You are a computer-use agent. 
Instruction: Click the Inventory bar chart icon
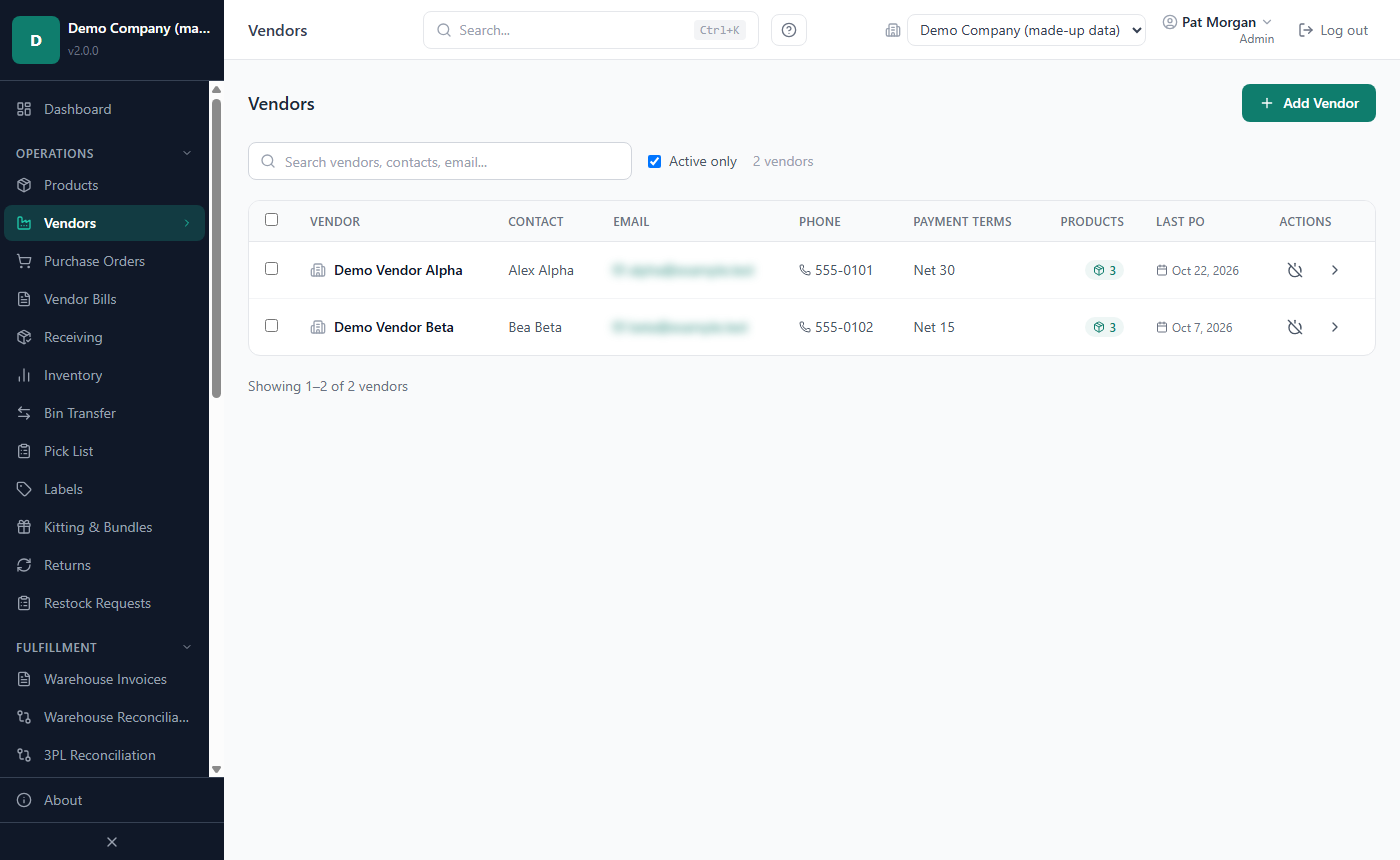click(x=24, y=375)
